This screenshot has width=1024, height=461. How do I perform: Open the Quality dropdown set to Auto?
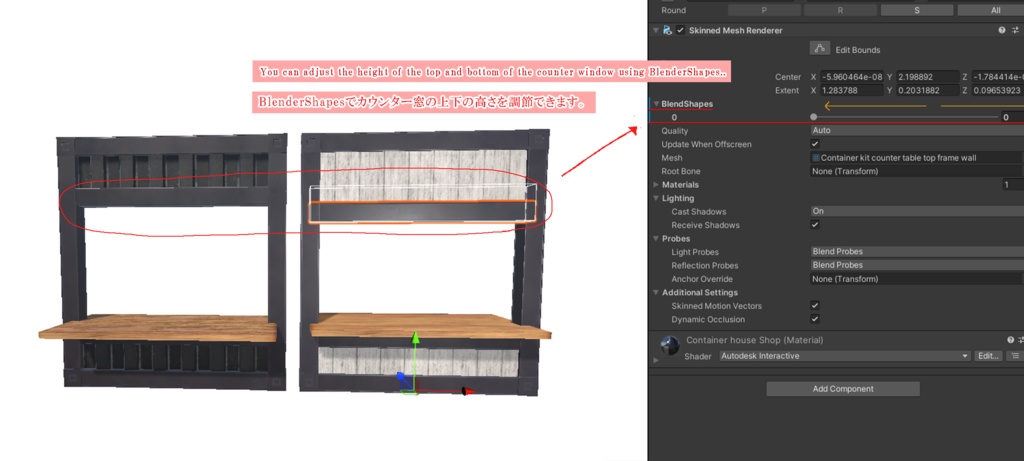917,131
